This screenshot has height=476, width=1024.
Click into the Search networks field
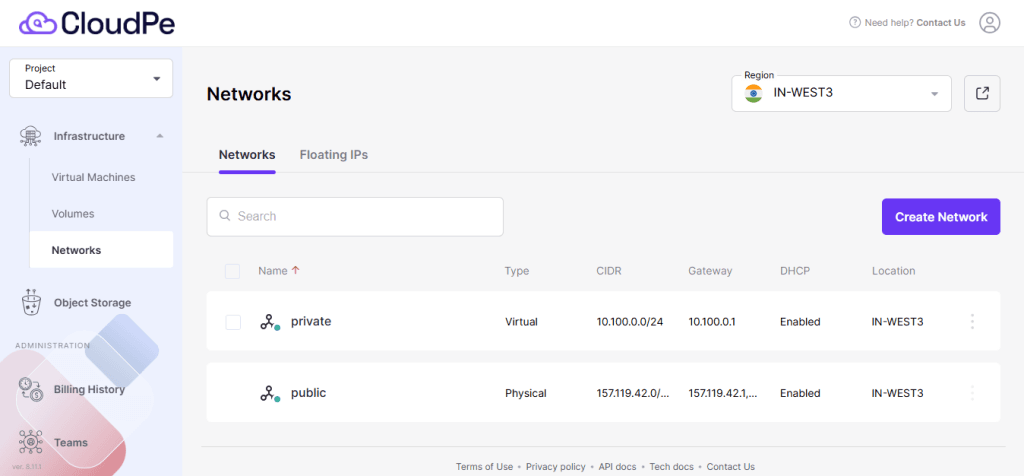tap(355, 216)
